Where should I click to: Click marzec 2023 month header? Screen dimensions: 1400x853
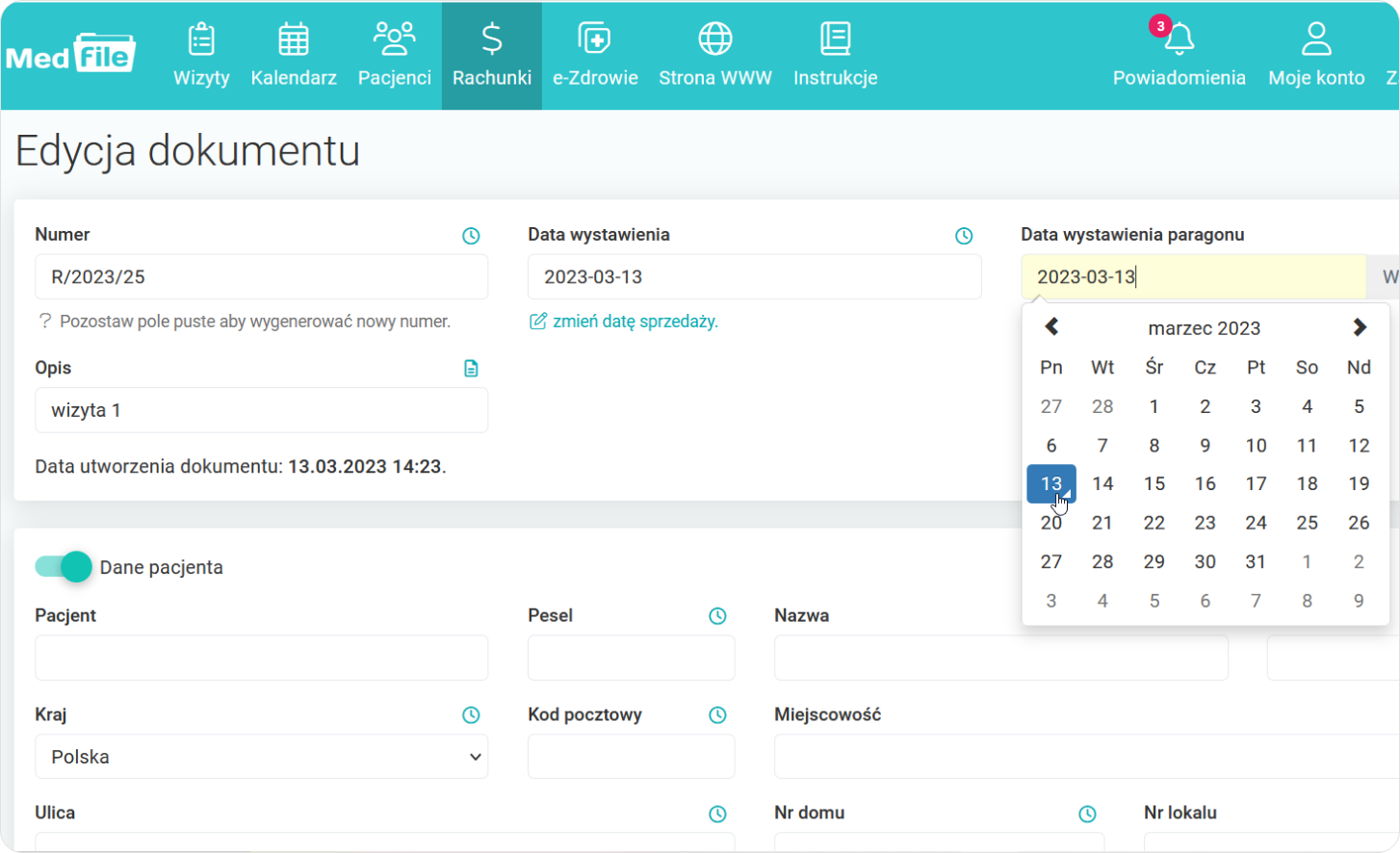[1204, 328]
